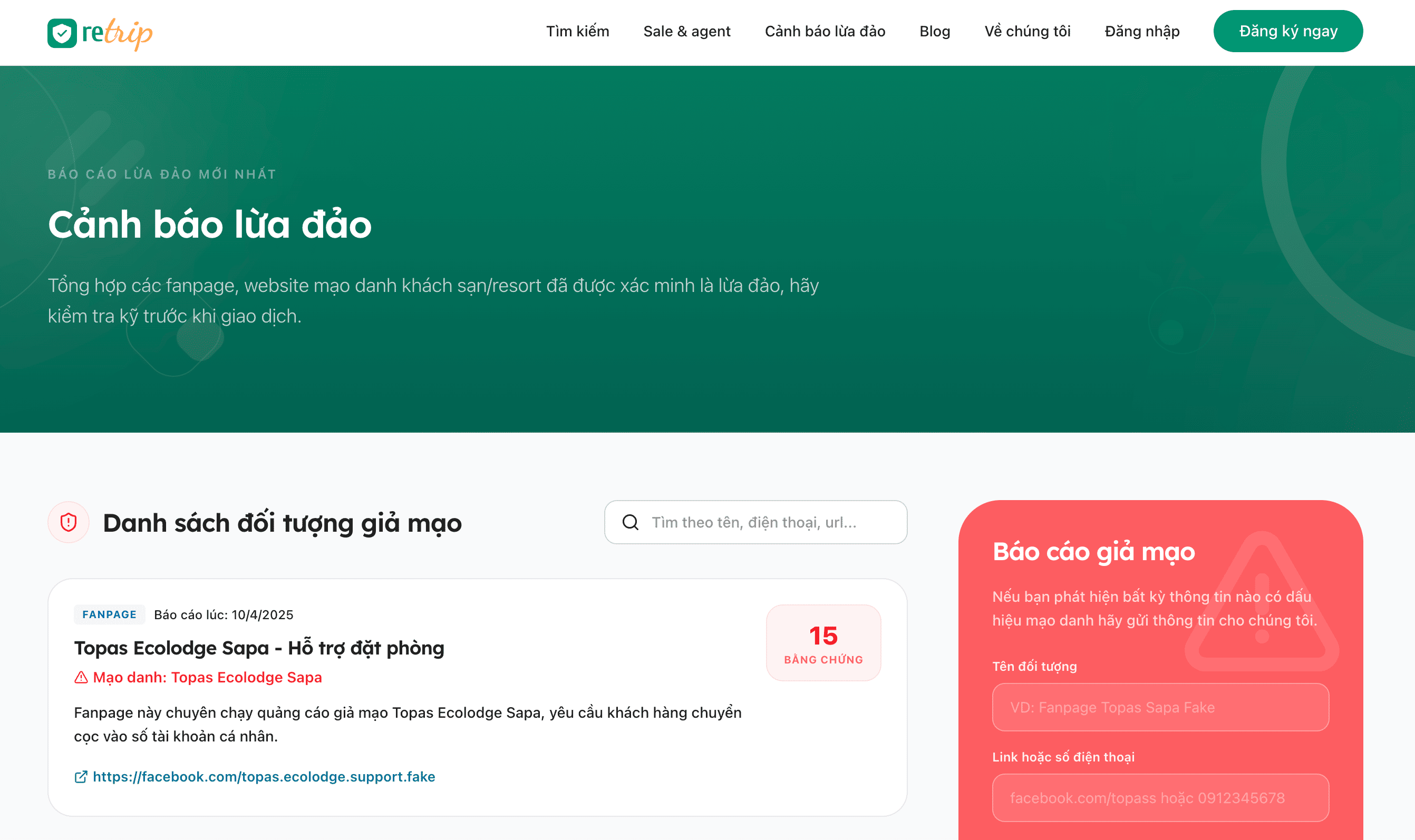The width and height of the screenshot is (1415, 840).
Task: Click the Tên đối tượng input field
Action: click(x=1160, y=707)
